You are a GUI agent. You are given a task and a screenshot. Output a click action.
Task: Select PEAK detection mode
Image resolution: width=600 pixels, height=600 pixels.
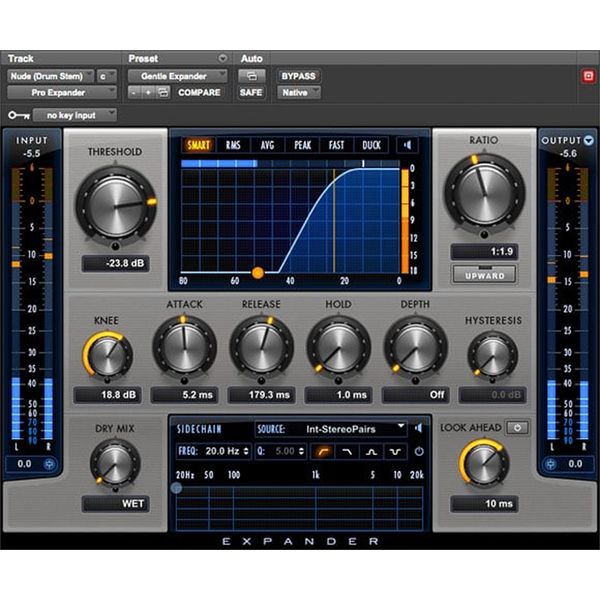(x=302, y=145)
